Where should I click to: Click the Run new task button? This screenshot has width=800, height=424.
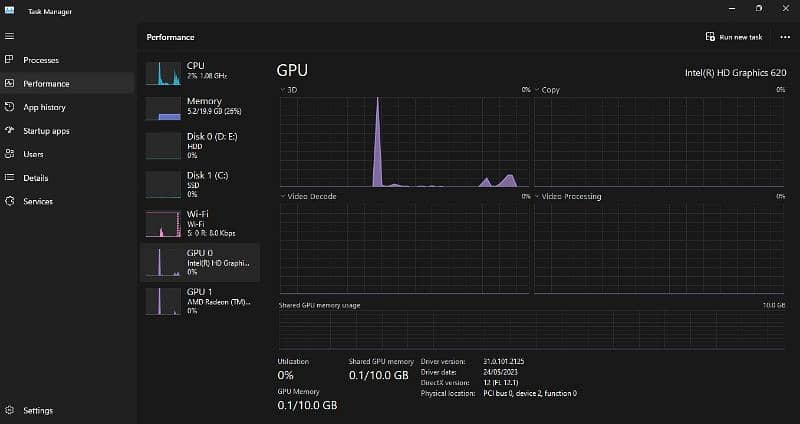[x=733, y=37]
